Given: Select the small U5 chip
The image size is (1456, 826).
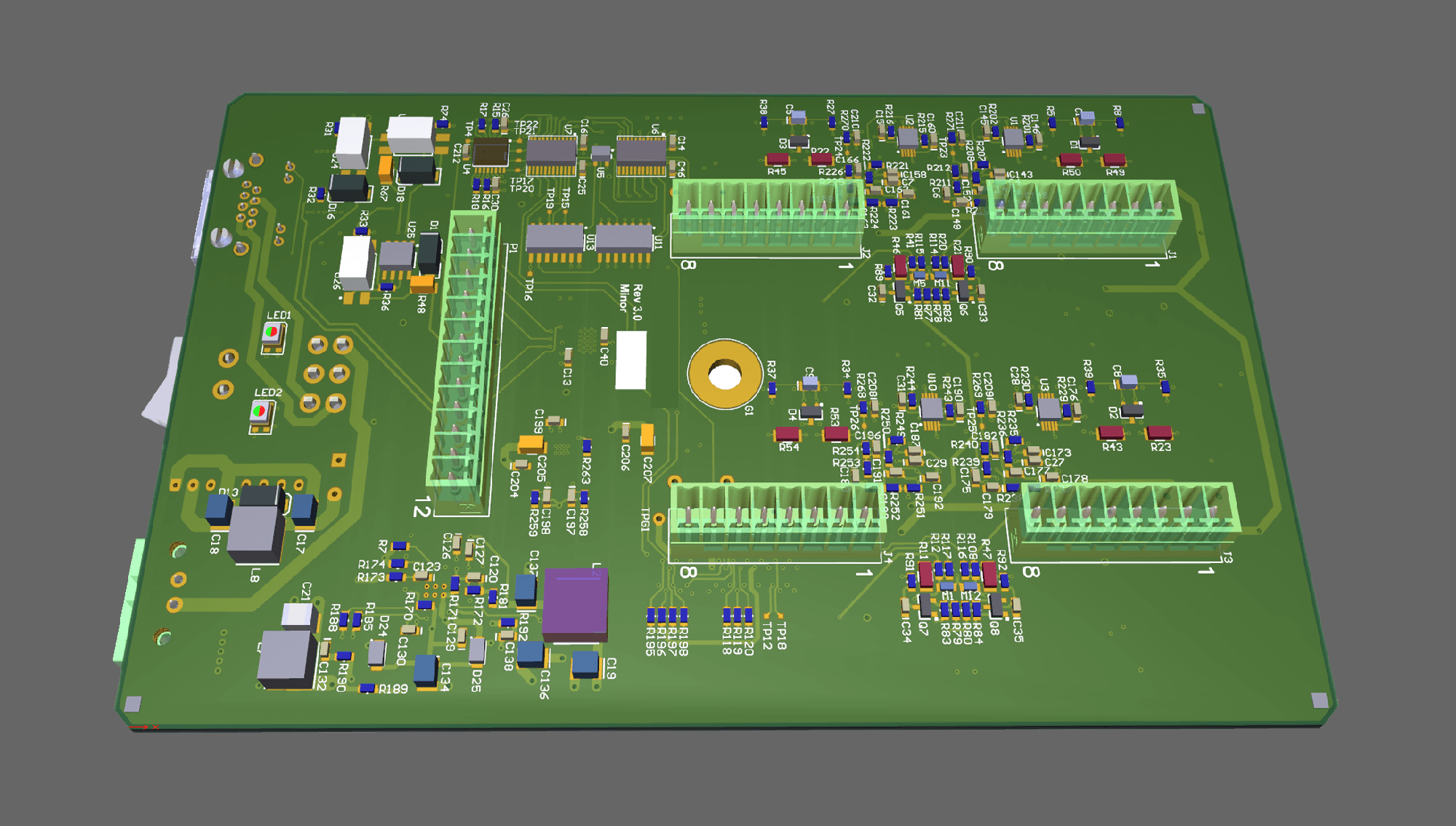Looking at the screenshot, I should (x=601, y=154).
